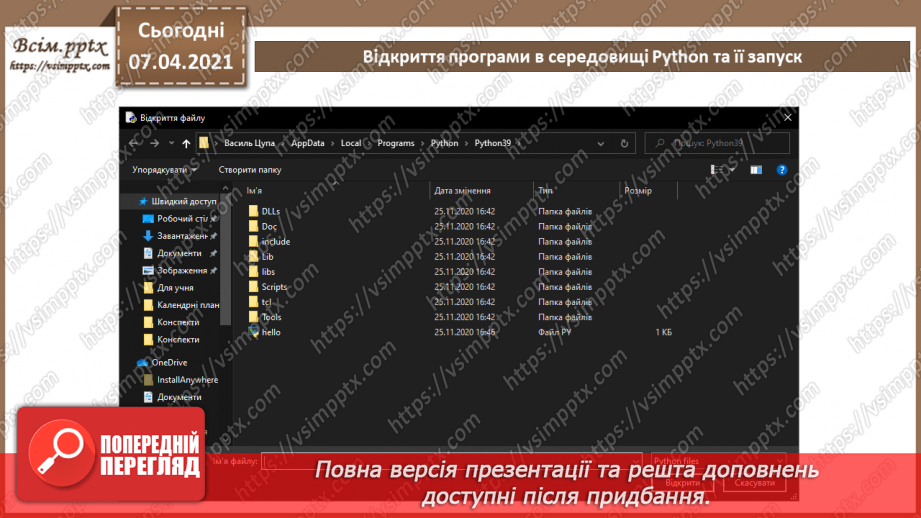Screen dimensions: 921x518
Task: Click Василь Цупа in address path
Action: 249,143
